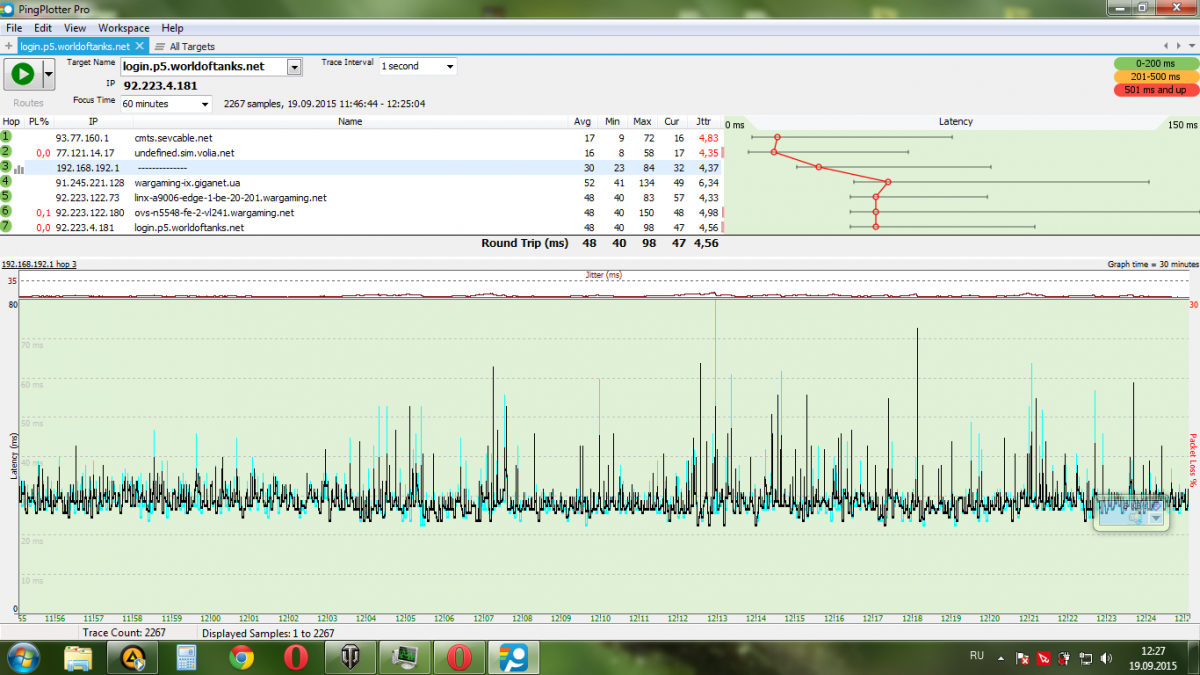Open Google Chrome from the taskbar
Viewport: 1200px width, 675px height.
click(240, 657)
